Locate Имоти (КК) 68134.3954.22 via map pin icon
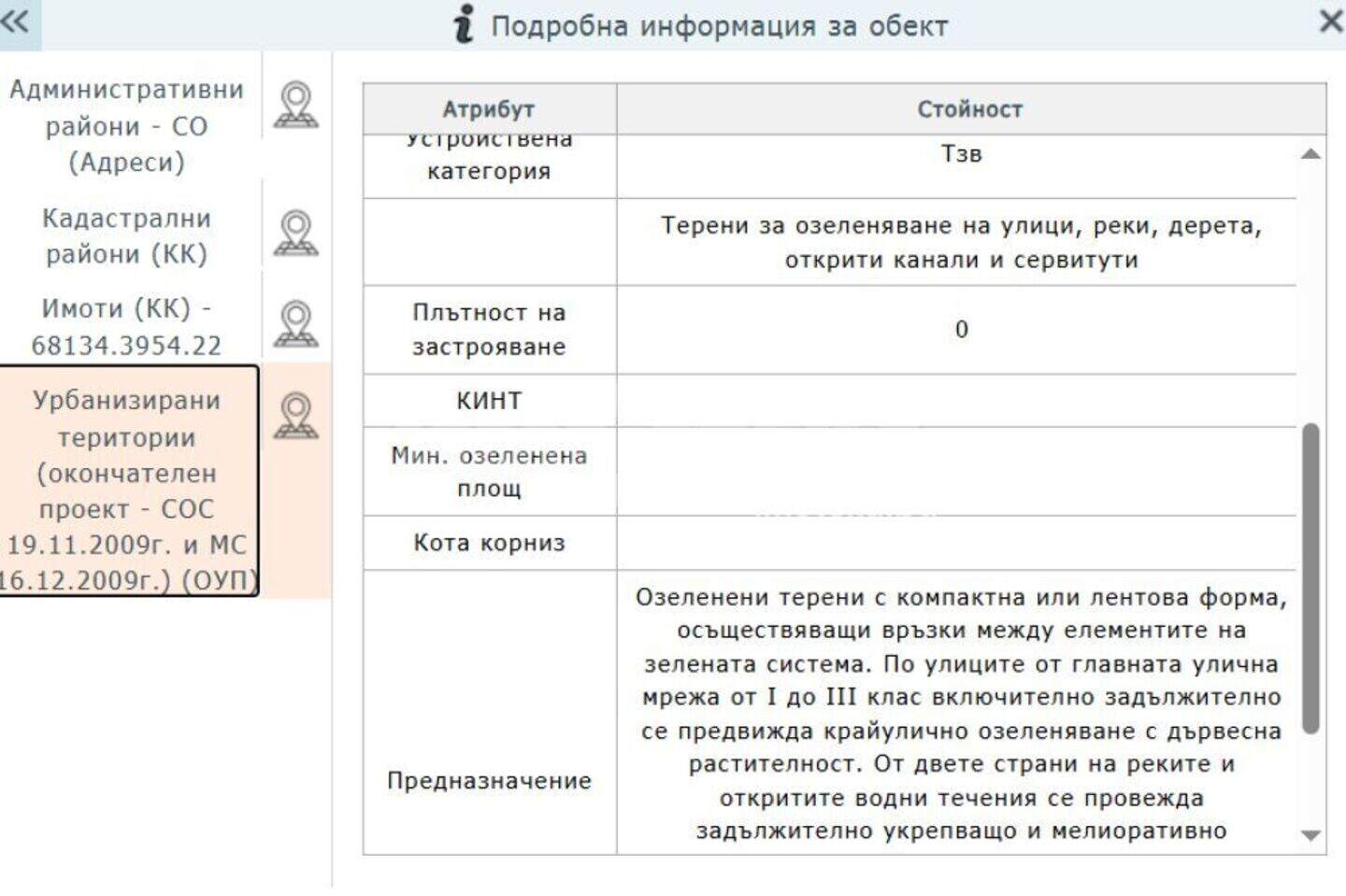1346x896 pixels. [295, 324]
